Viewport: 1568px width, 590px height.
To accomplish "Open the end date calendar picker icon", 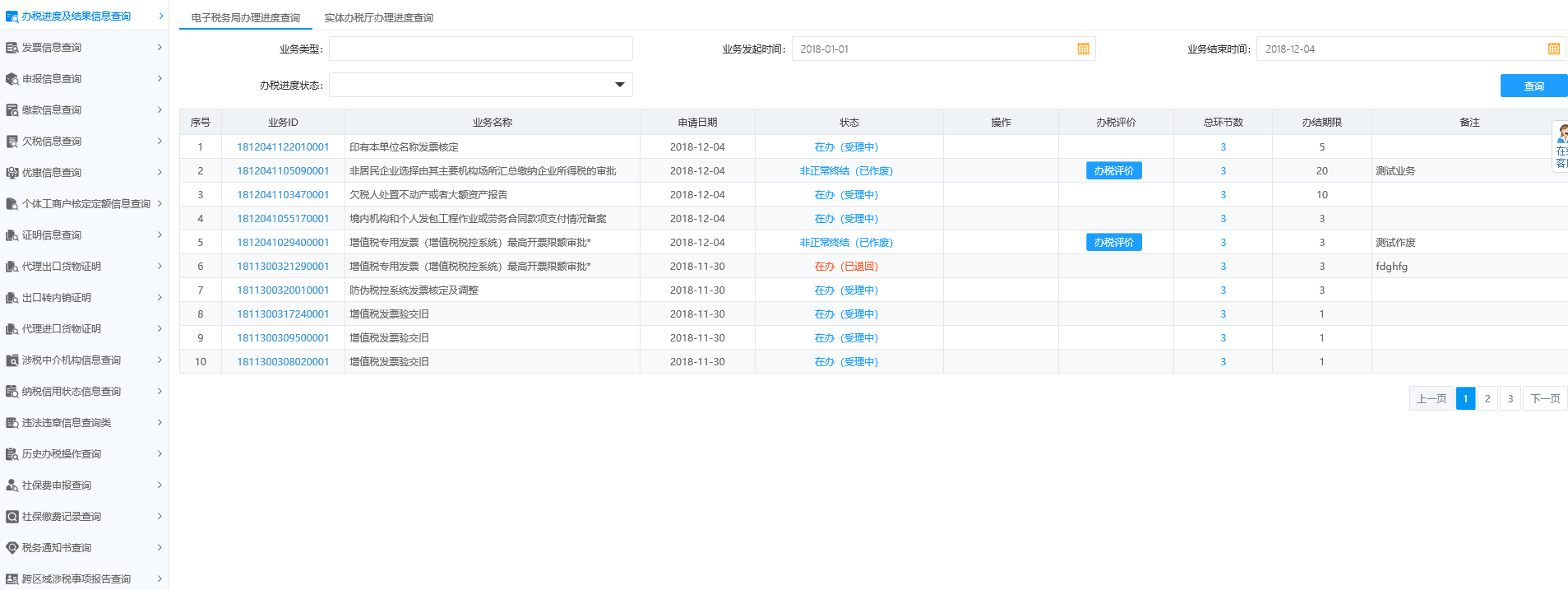I will 1553,49.
